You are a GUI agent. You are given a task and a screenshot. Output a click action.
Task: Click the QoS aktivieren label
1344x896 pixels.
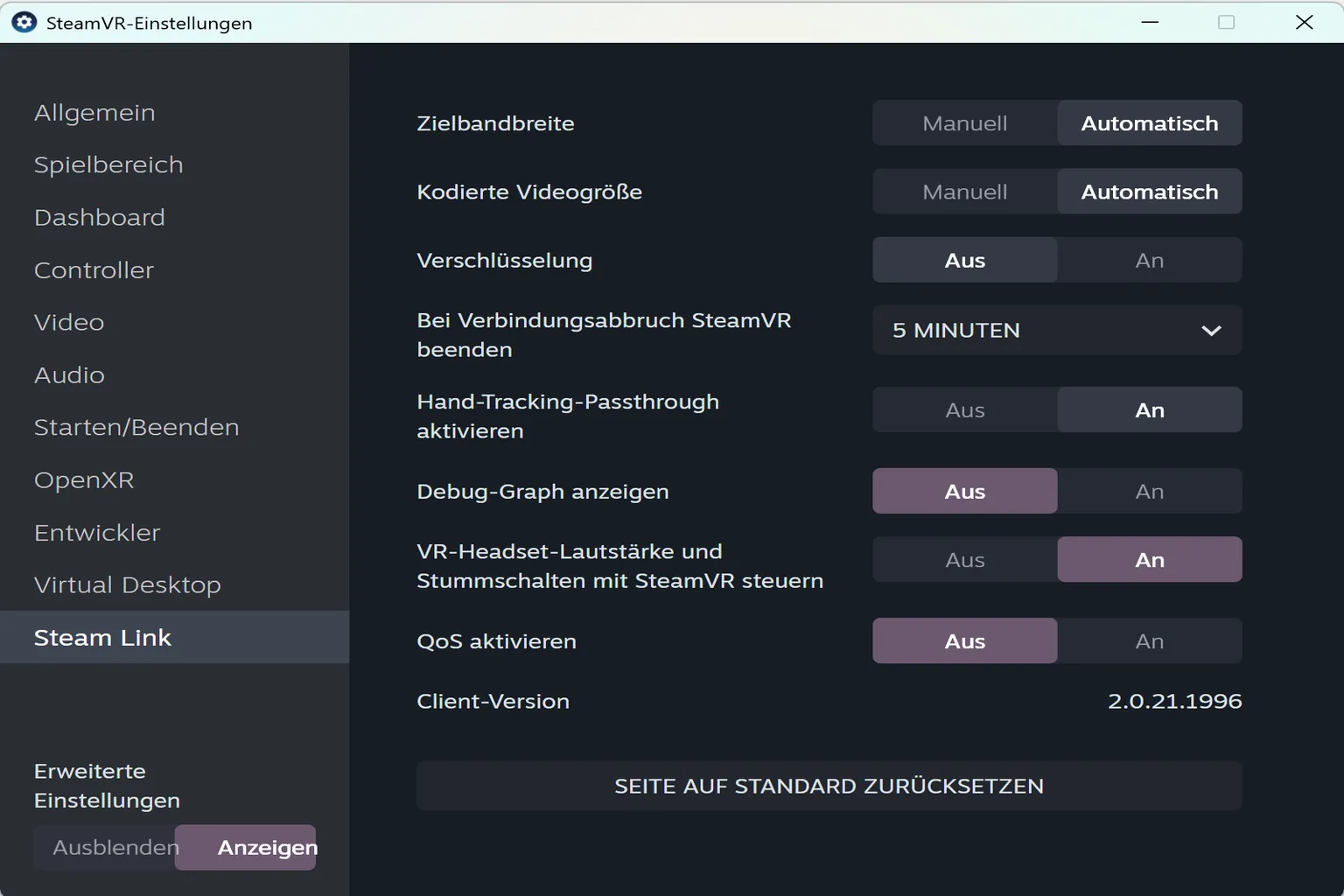pos(497,641)
